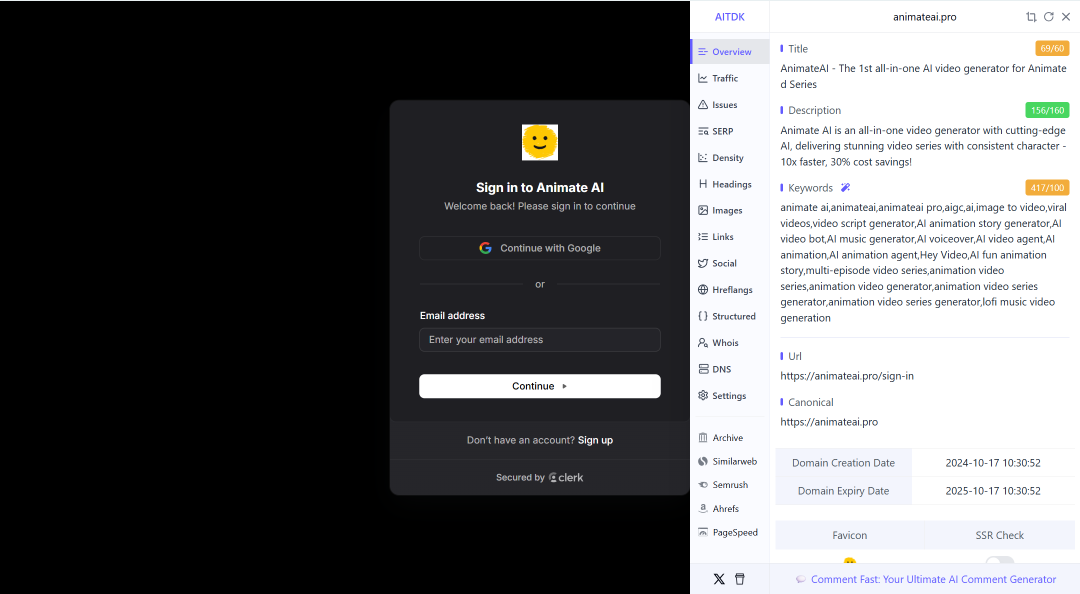Click the X (Twitter) icon at panel bottom

point(719,579)
